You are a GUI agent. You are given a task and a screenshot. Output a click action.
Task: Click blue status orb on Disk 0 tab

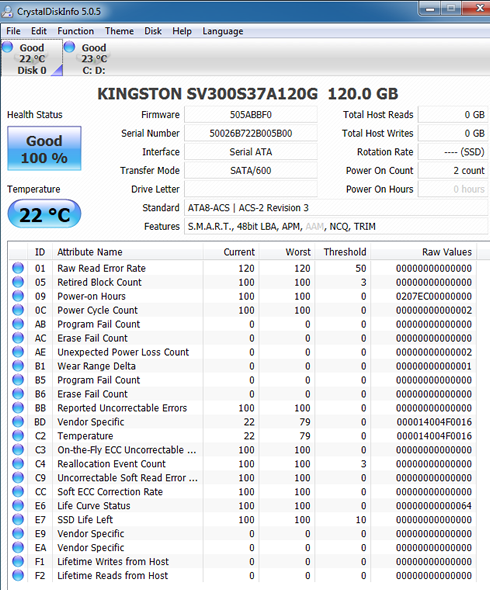[x=7, y=47]
